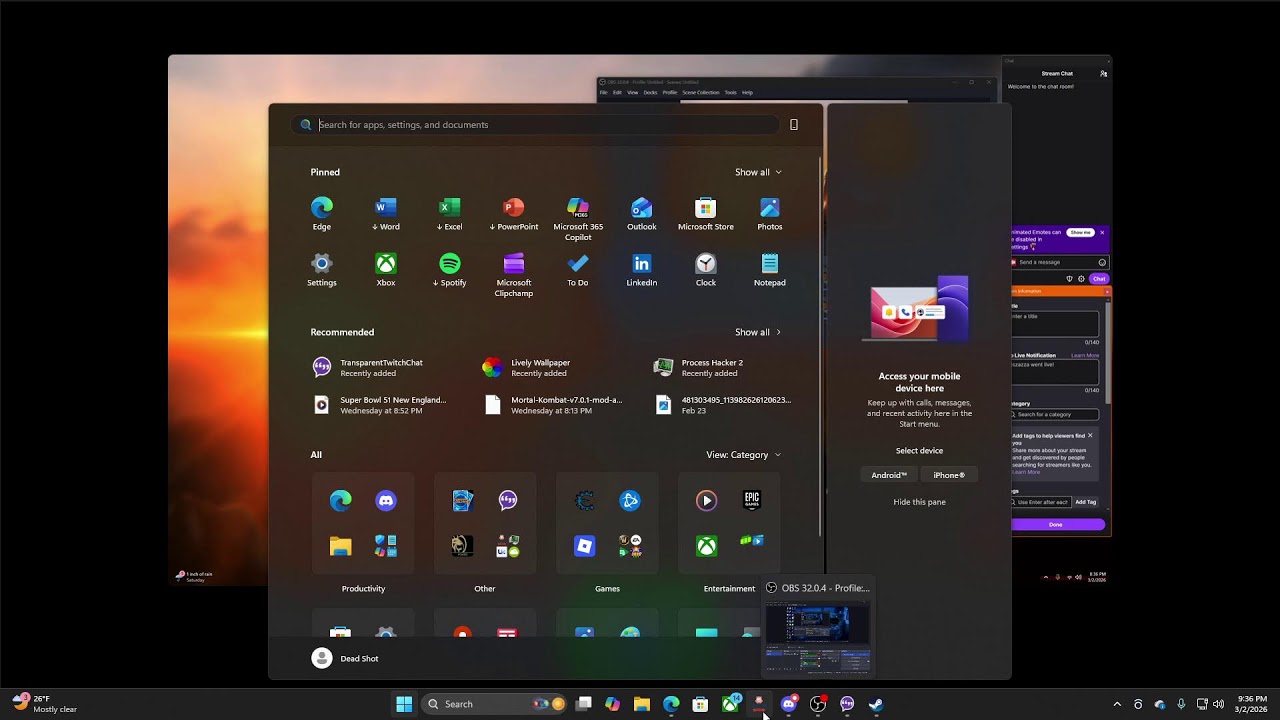The image size is (1280, 720).
Task: Open the To Do app
Action: pos(578,269)
